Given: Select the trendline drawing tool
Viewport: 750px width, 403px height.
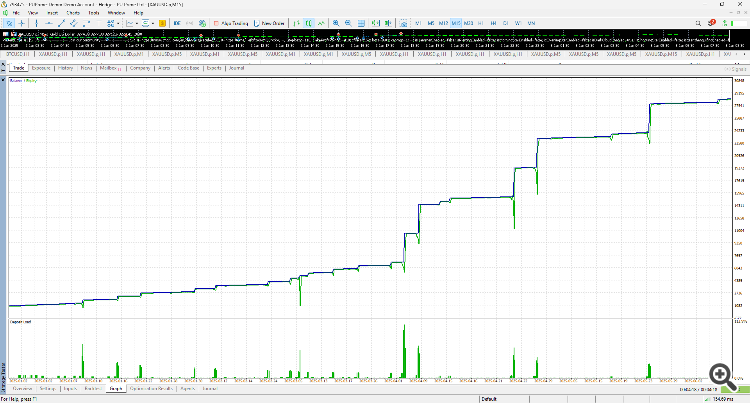Looking at the screenshot, I should pyautogui.click(x=61, y=23).
